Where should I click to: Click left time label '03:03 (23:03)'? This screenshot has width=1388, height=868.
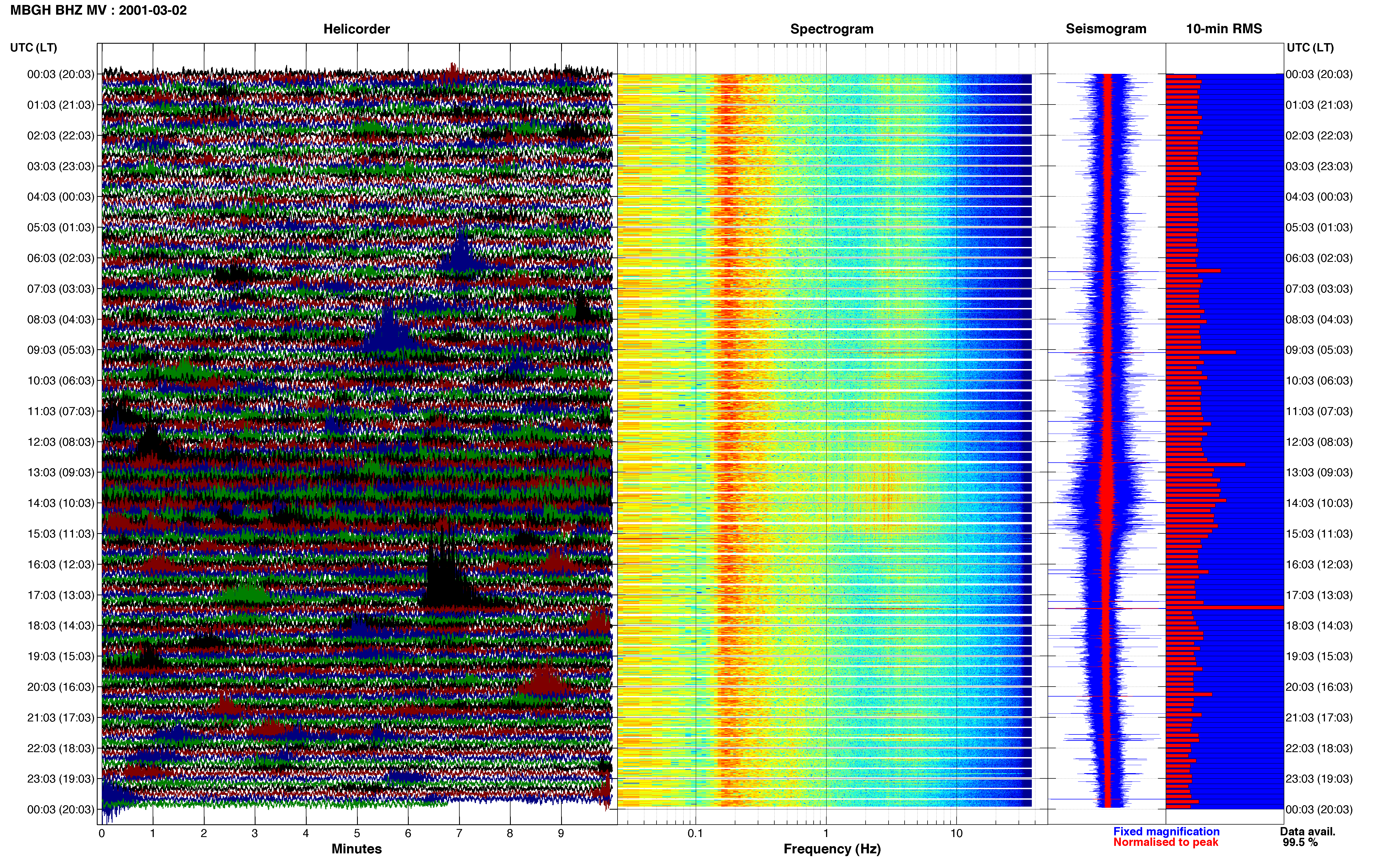[x=60, y=166]
